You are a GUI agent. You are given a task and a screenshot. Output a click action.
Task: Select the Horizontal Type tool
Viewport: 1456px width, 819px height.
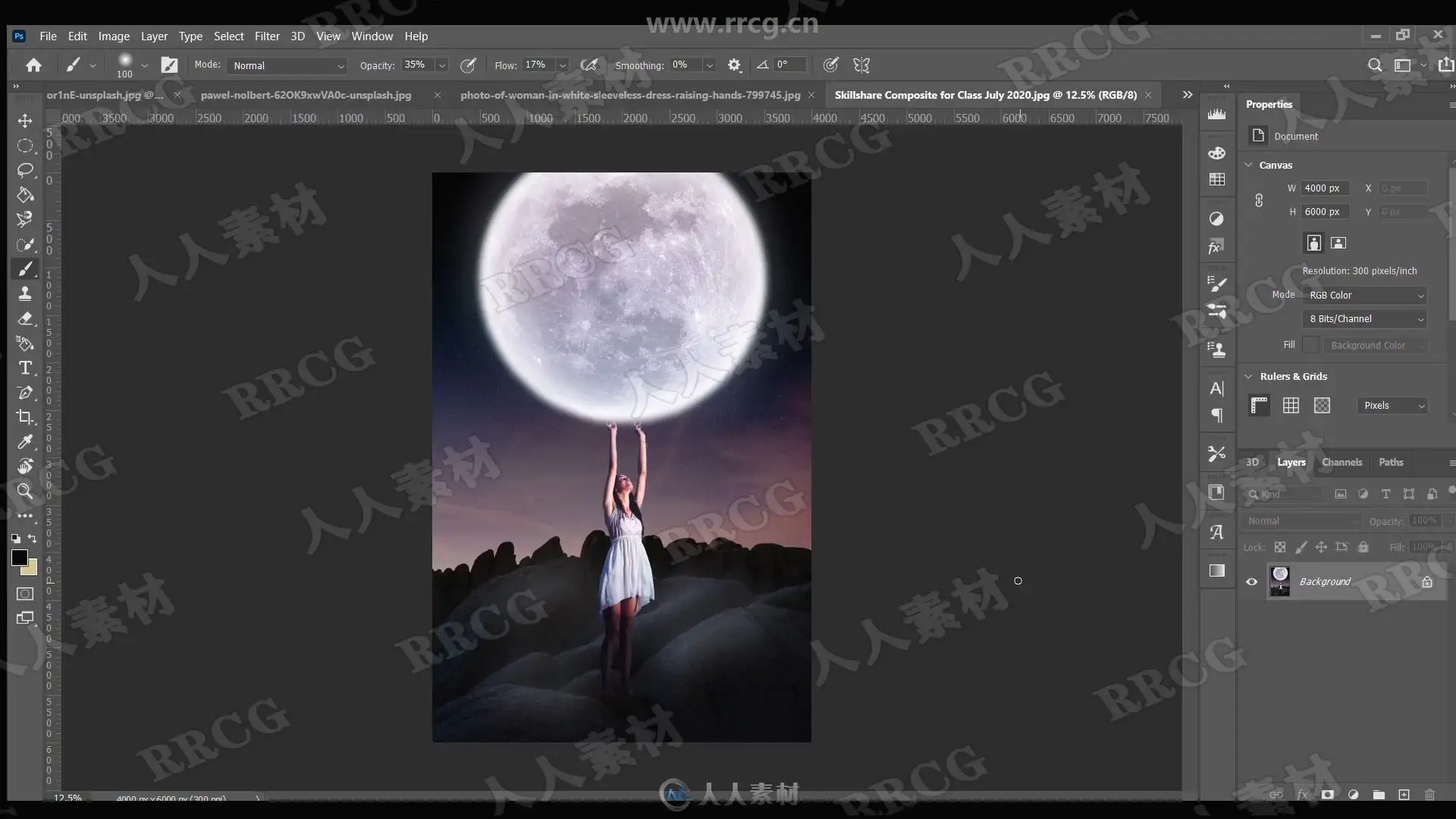pyautogui.click(x=25, y=368)
